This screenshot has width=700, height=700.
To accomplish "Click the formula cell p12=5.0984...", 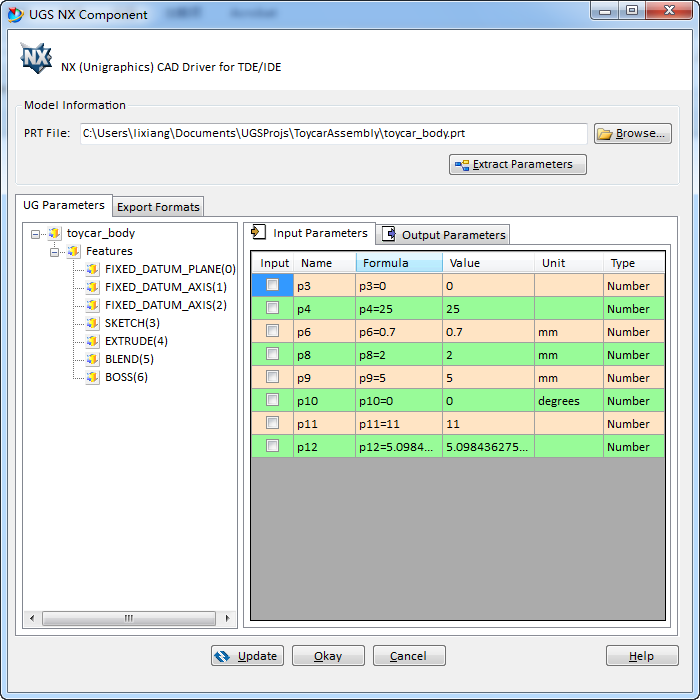I will click(x=399, y=446).
